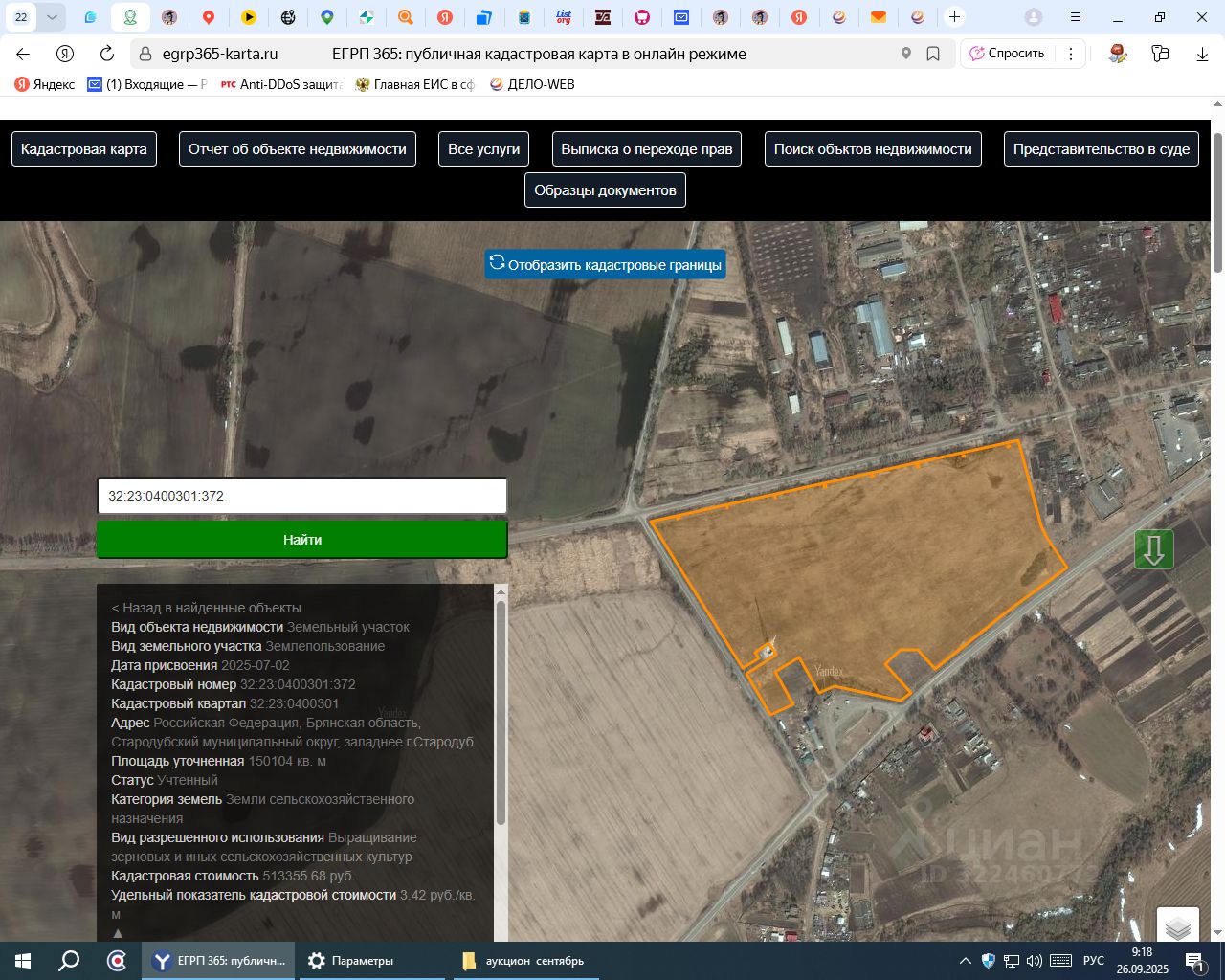This screenshot has height=980, width=1225.
Task: Expand the tab groups dropdown chevron
Action: point(52,17)
